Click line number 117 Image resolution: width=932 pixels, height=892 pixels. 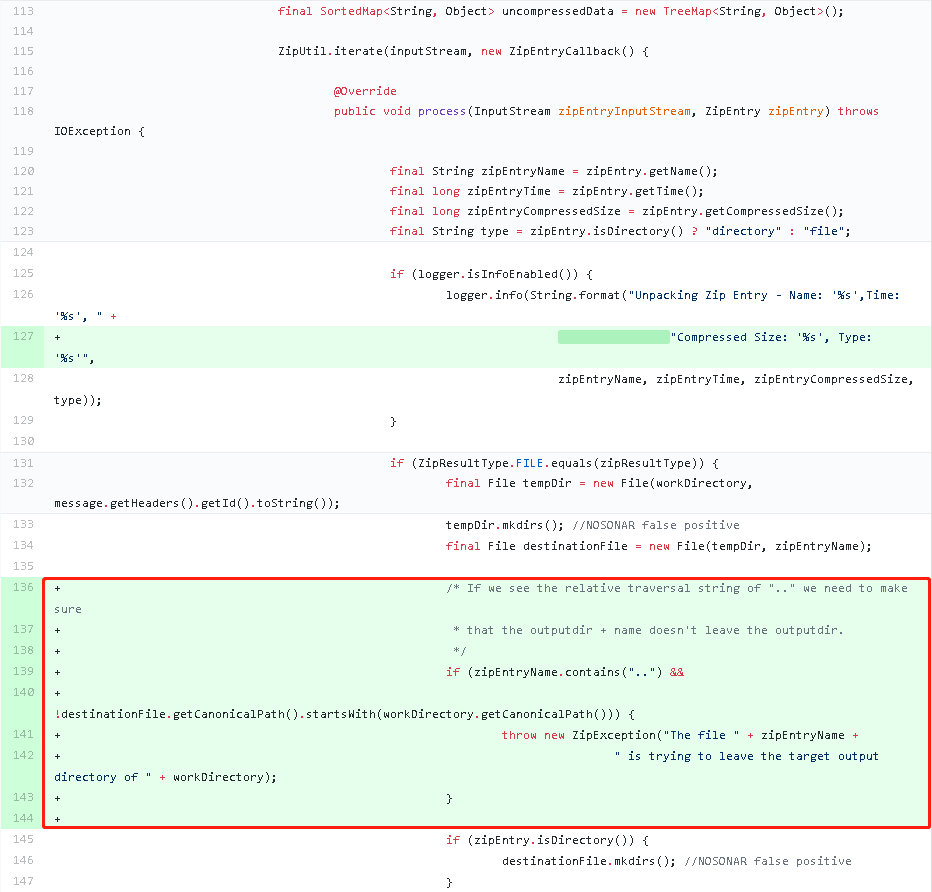click(x=23, y=91)
